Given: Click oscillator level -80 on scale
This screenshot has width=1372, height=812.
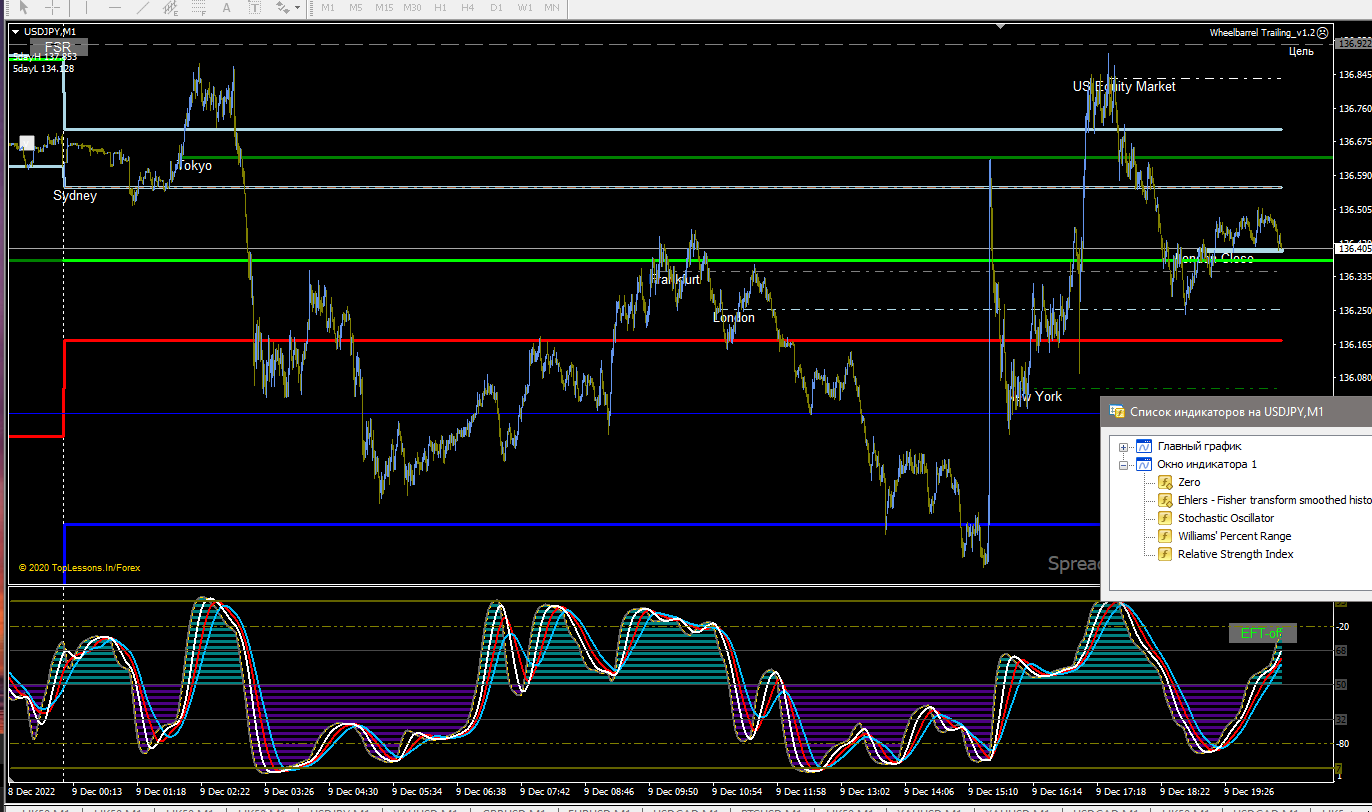Looking at the screenshot, I should point(1342,744).
